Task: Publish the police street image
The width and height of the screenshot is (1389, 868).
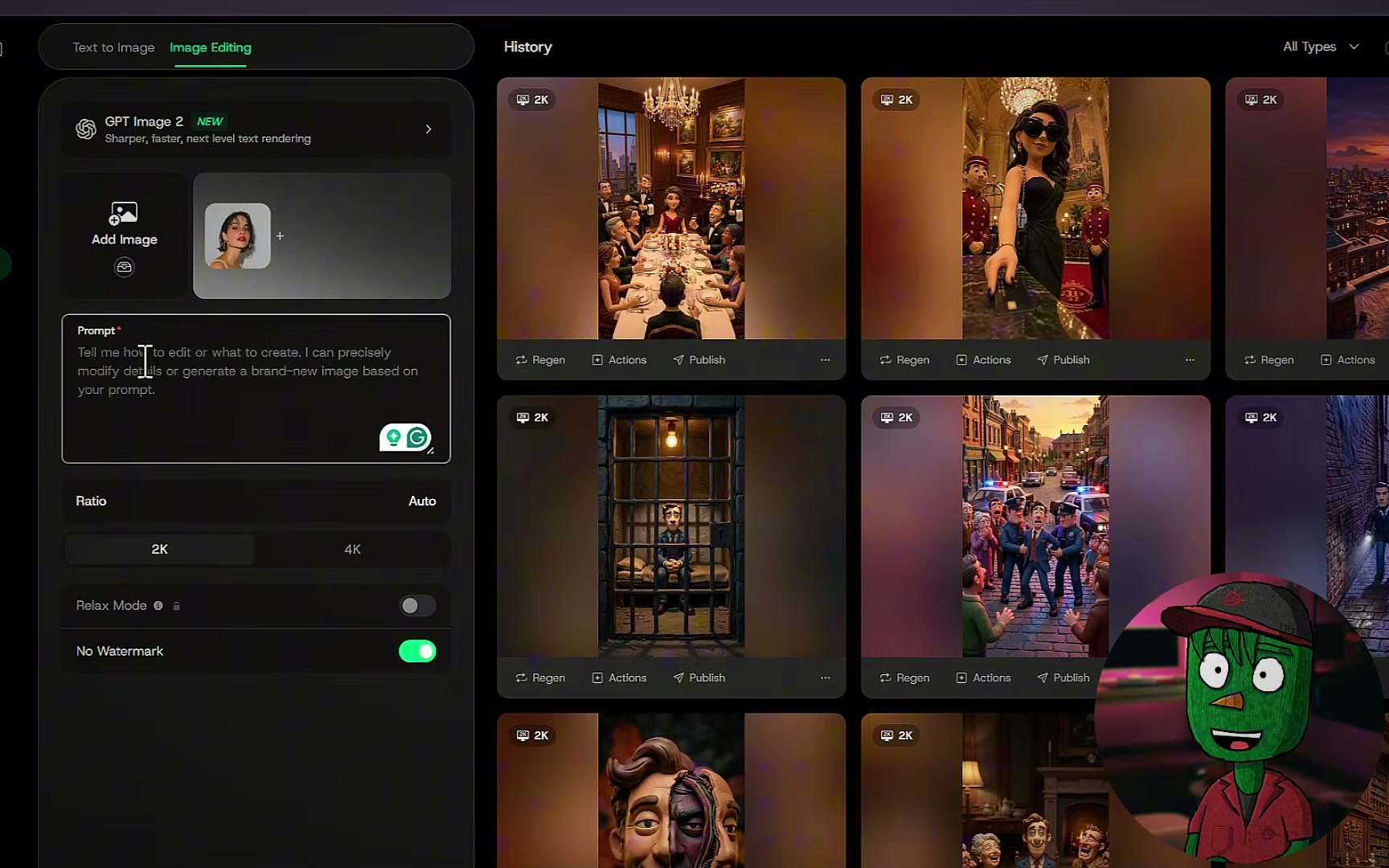Action: click(1063, 678)
